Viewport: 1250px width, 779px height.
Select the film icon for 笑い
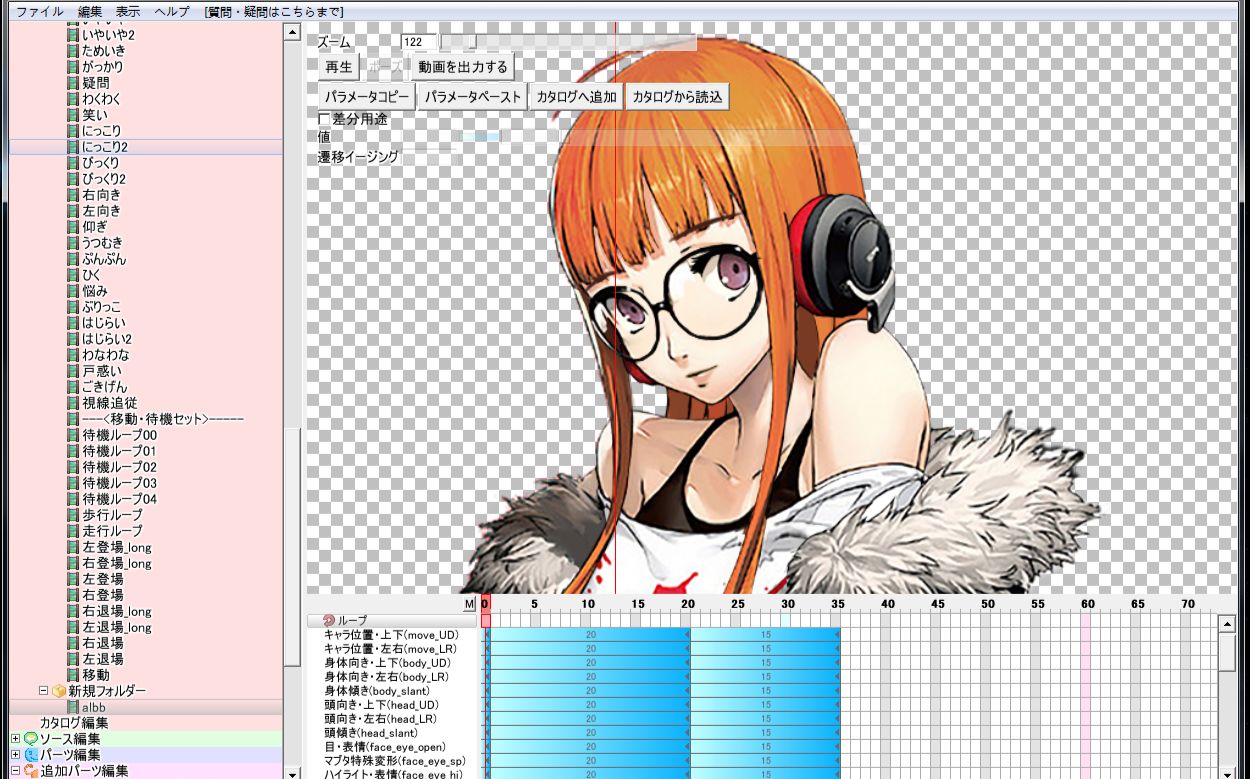pos(73,115)
